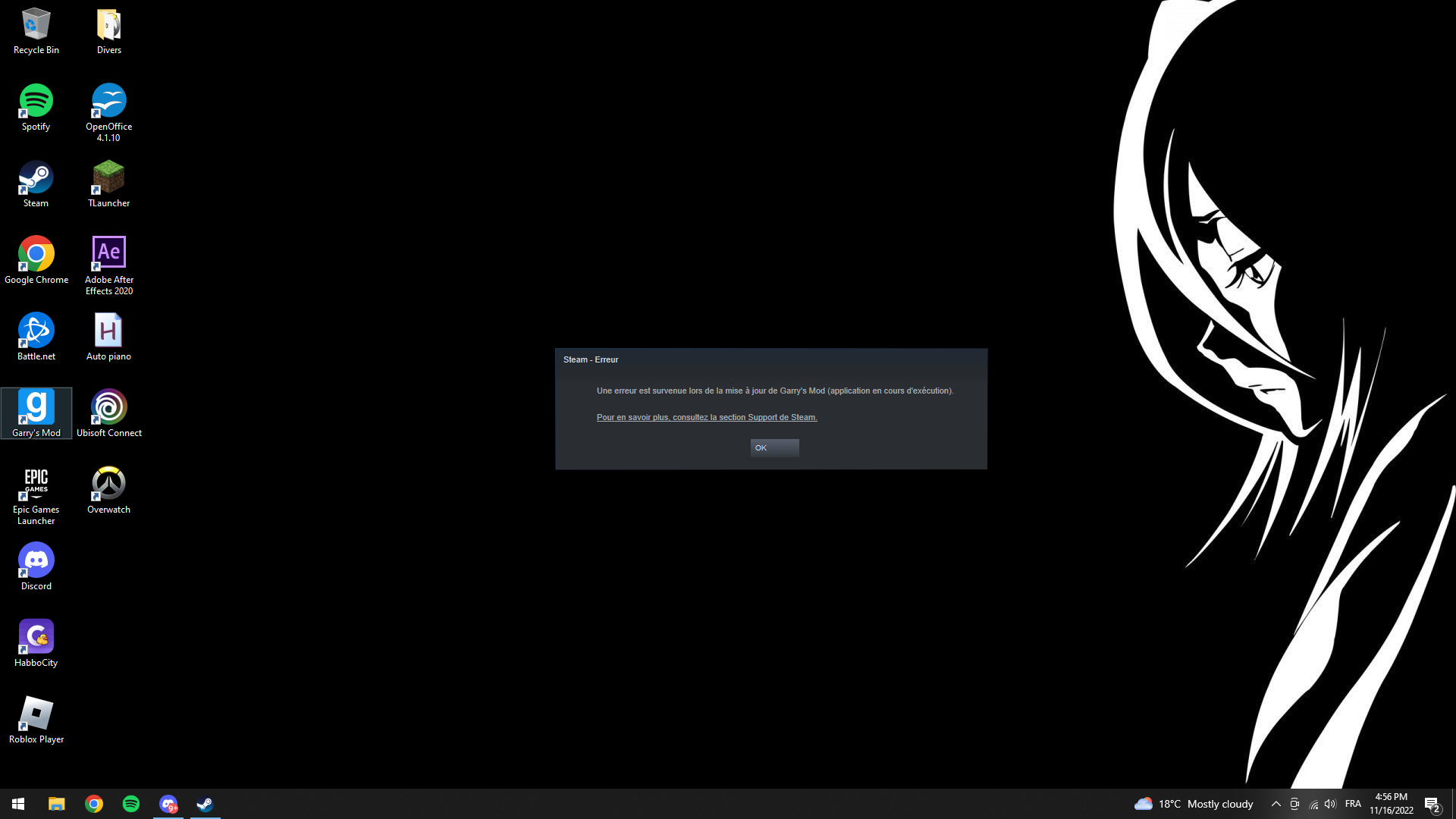Select the HabboCity desktop icon
This screenshot has width=1456, height=819.
(x=36, y=645)
